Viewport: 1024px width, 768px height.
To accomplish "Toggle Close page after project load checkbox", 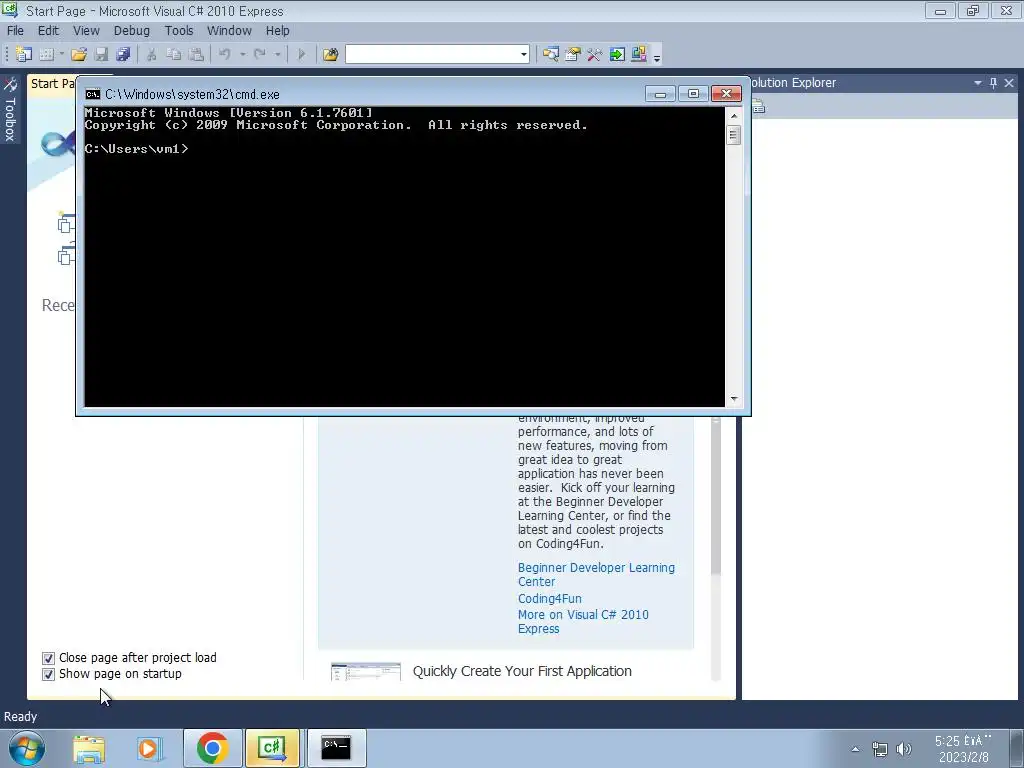I will (x=48, y=658).
